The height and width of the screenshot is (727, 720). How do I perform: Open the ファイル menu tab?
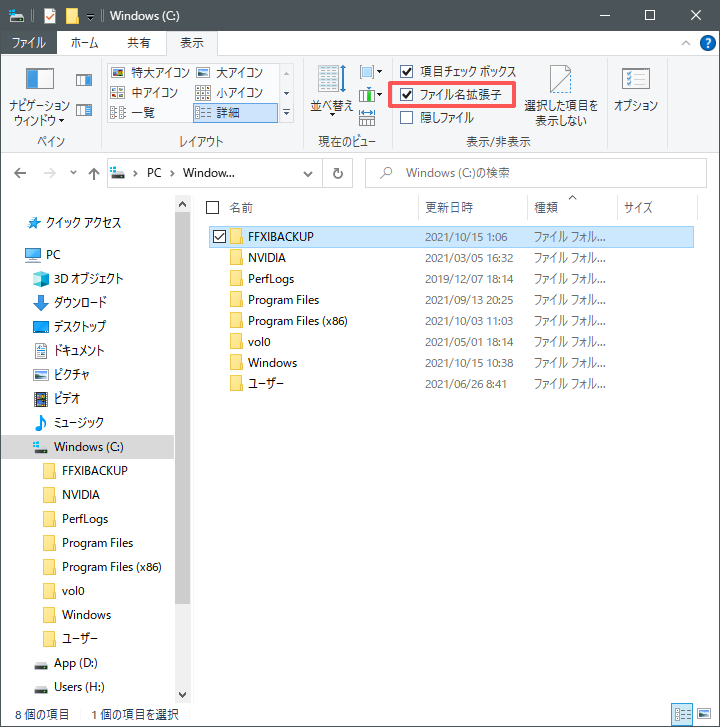[x=28, y=43]
